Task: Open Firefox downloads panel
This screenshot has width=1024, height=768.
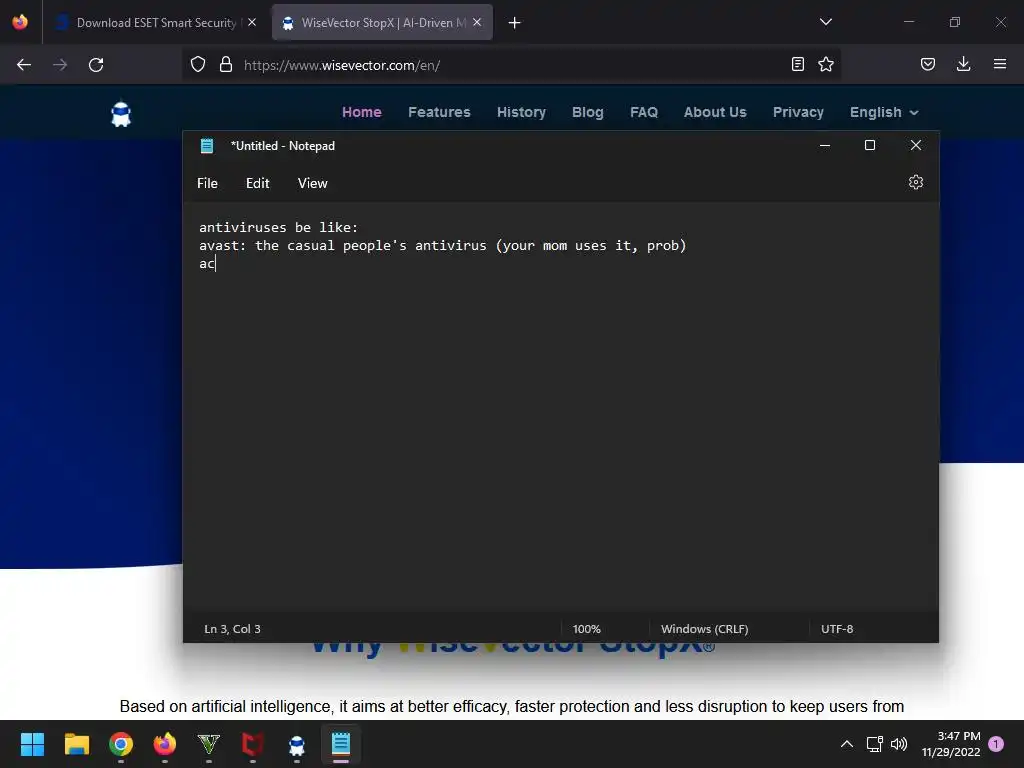Action: [963, 64]
